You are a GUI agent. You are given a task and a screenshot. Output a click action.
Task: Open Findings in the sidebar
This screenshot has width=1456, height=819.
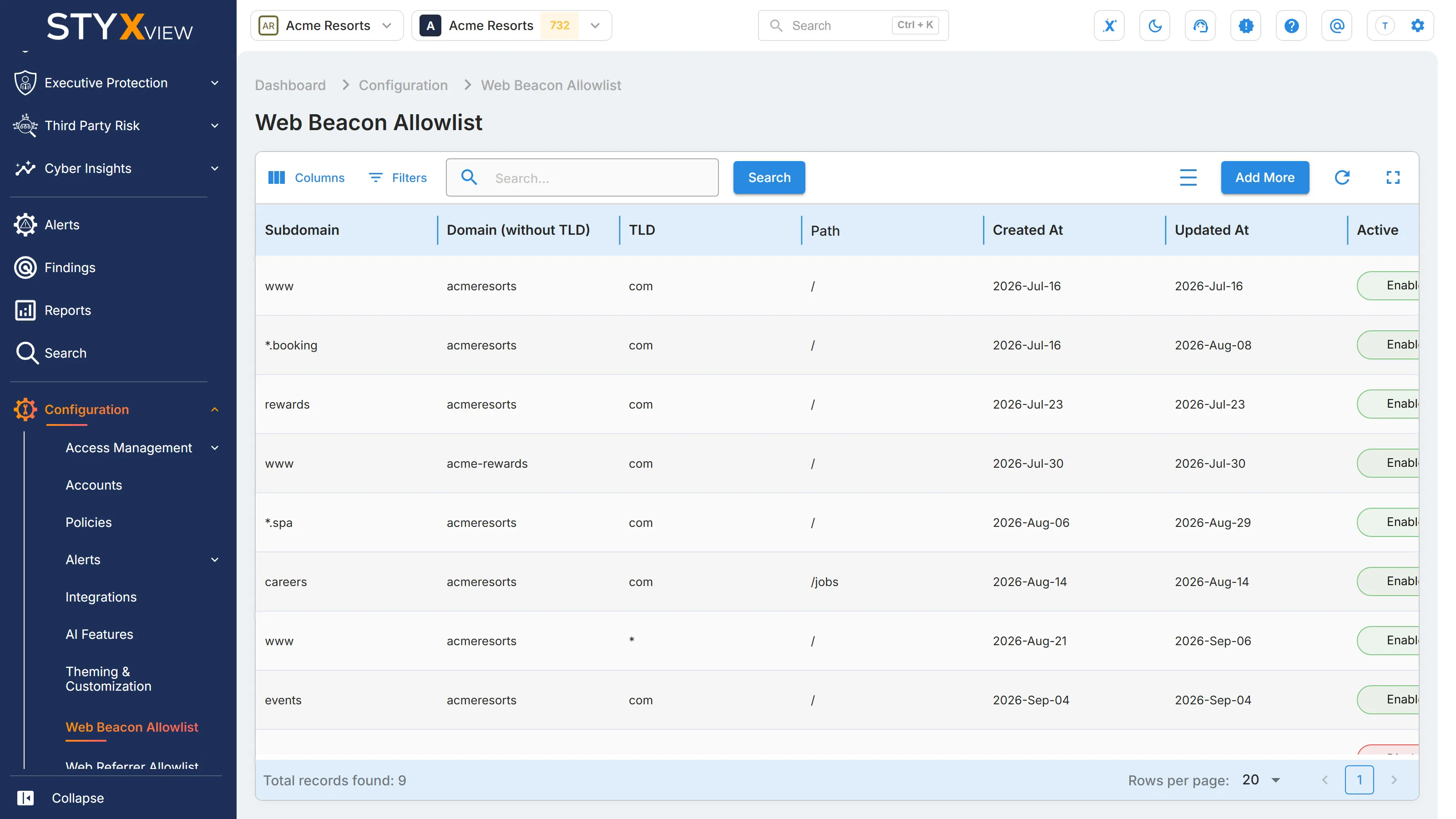tap(70, 268)
